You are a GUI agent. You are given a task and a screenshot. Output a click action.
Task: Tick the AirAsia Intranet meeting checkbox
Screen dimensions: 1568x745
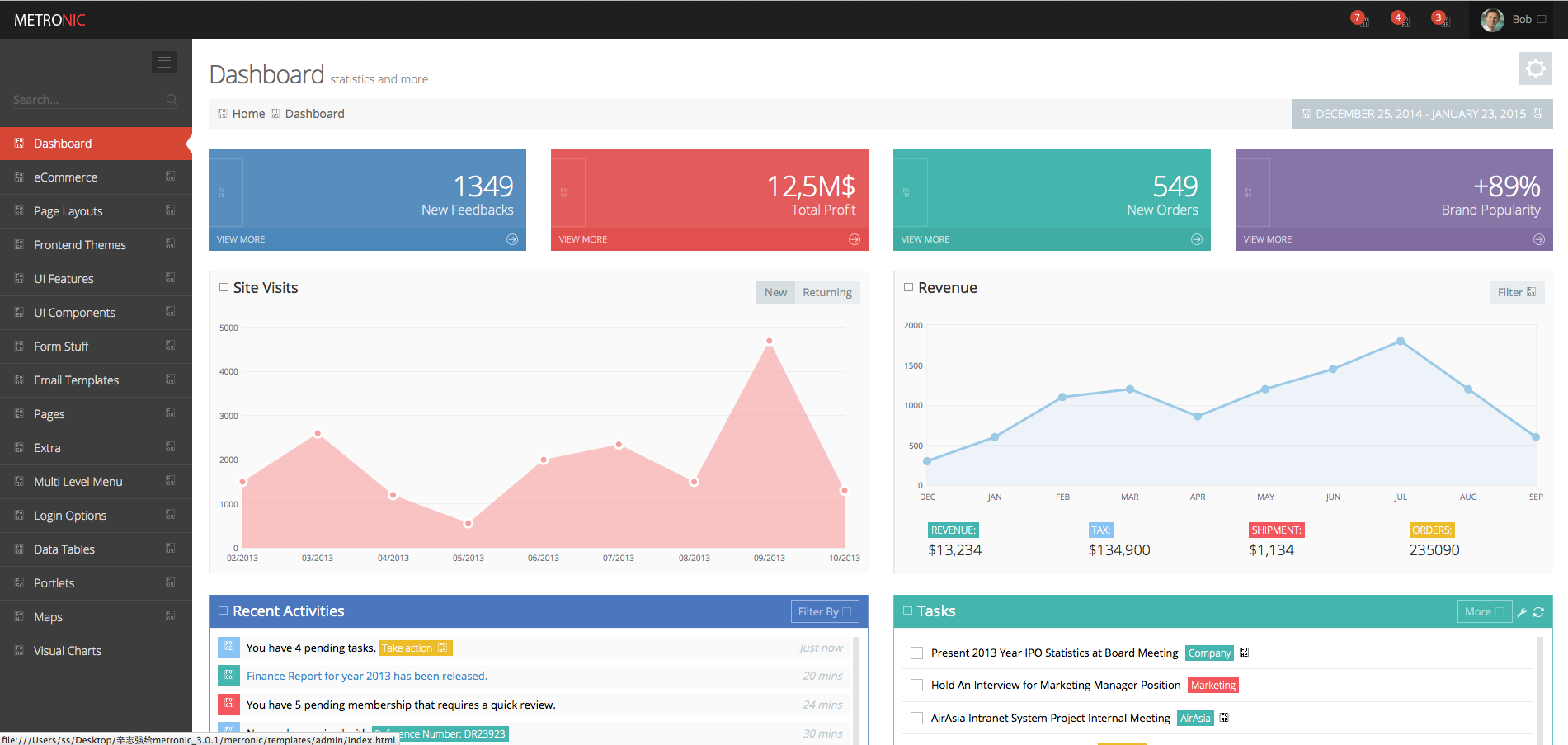pos(916,719)
